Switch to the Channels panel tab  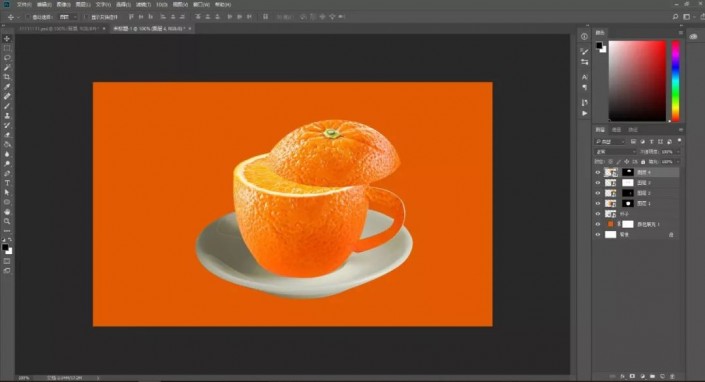click(616, 129)
